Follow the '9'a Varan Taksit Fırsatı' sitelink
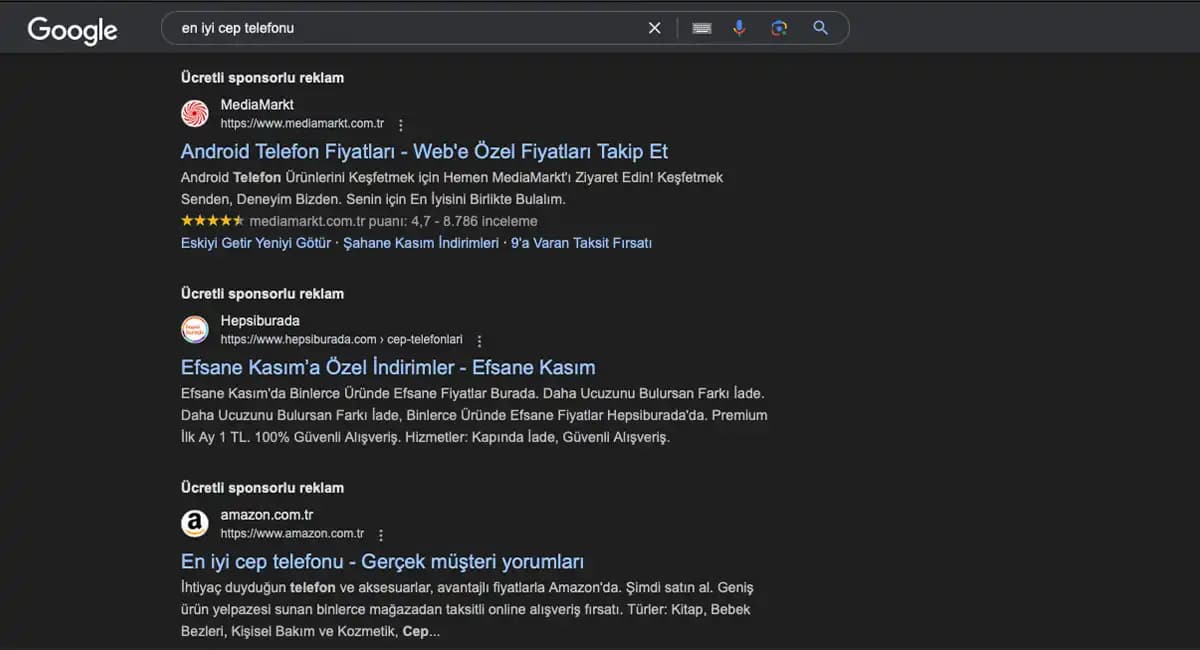1200x650 pixels. pyautogui.click(x=581, y=243)
